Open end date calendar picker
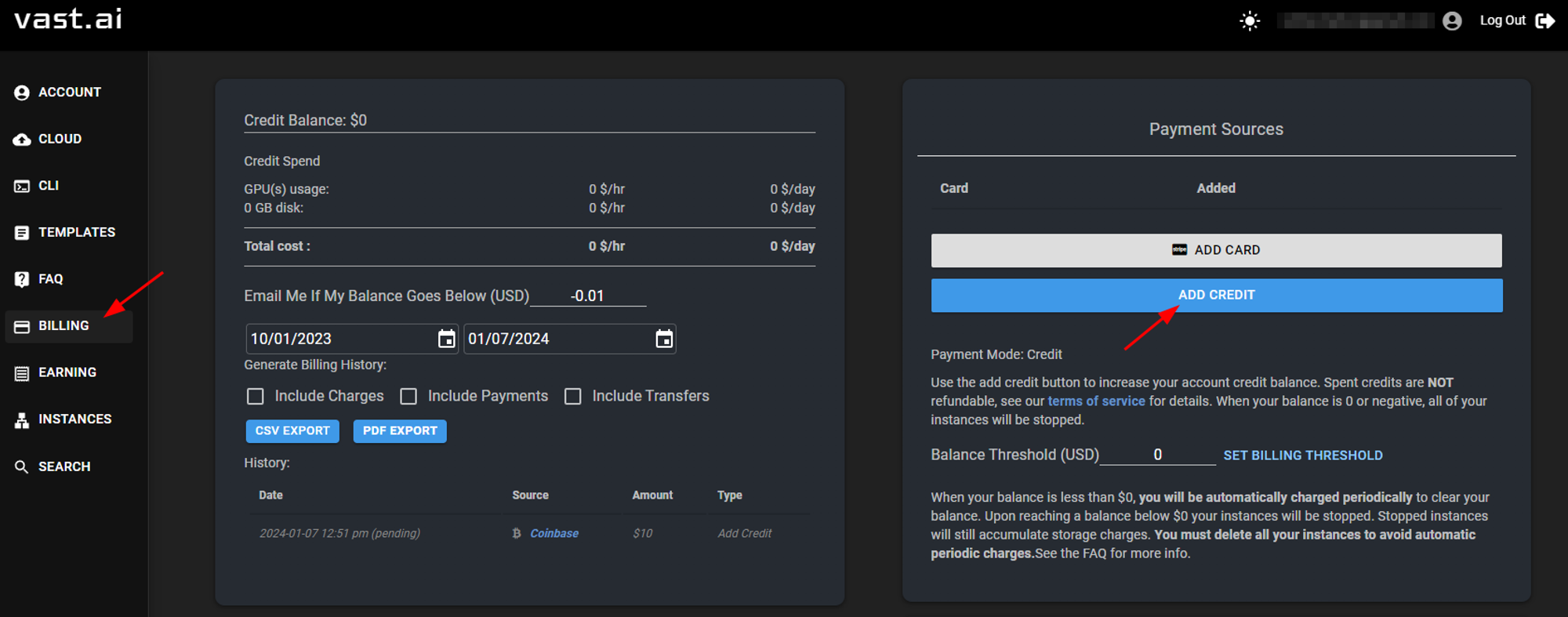1568x617 pixels. click(x=664, y=339)
